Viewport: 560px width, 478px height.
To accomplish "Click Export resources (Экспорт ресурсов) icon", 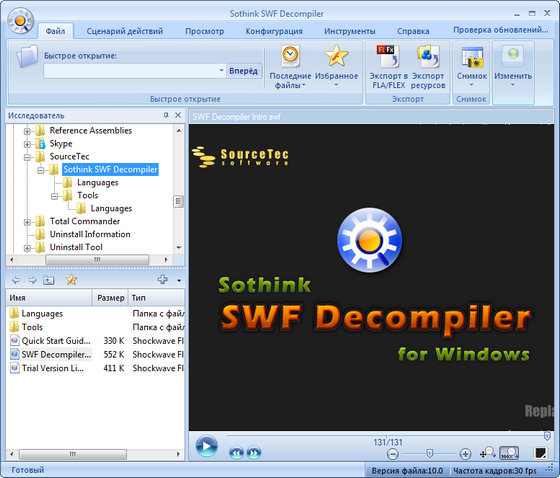I will (428, 56).
